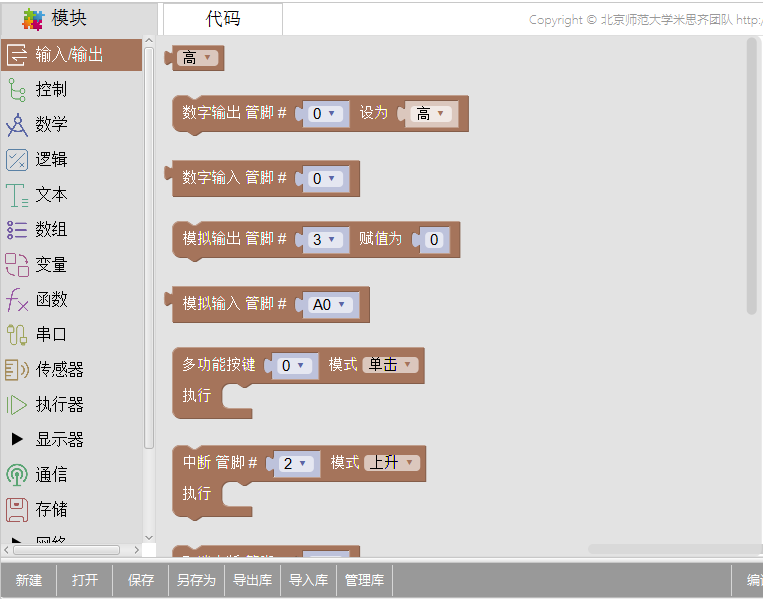Open the 传感器 sensor icon category
Screen dimensions: 763x599
click(x=17, y=370)
